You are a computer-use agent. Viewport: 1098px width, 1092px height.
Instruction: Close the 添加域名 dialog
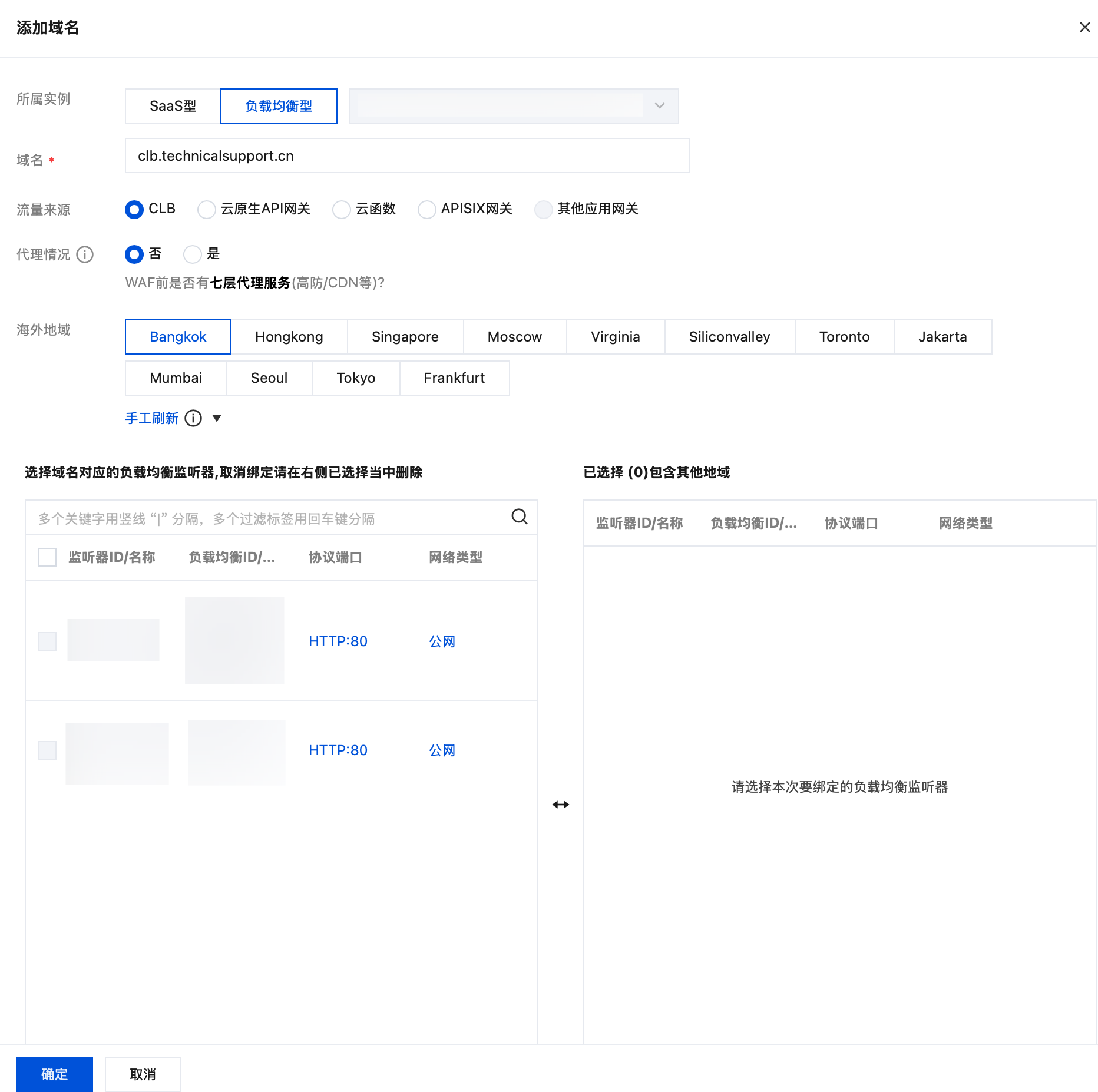(1084, 27)
